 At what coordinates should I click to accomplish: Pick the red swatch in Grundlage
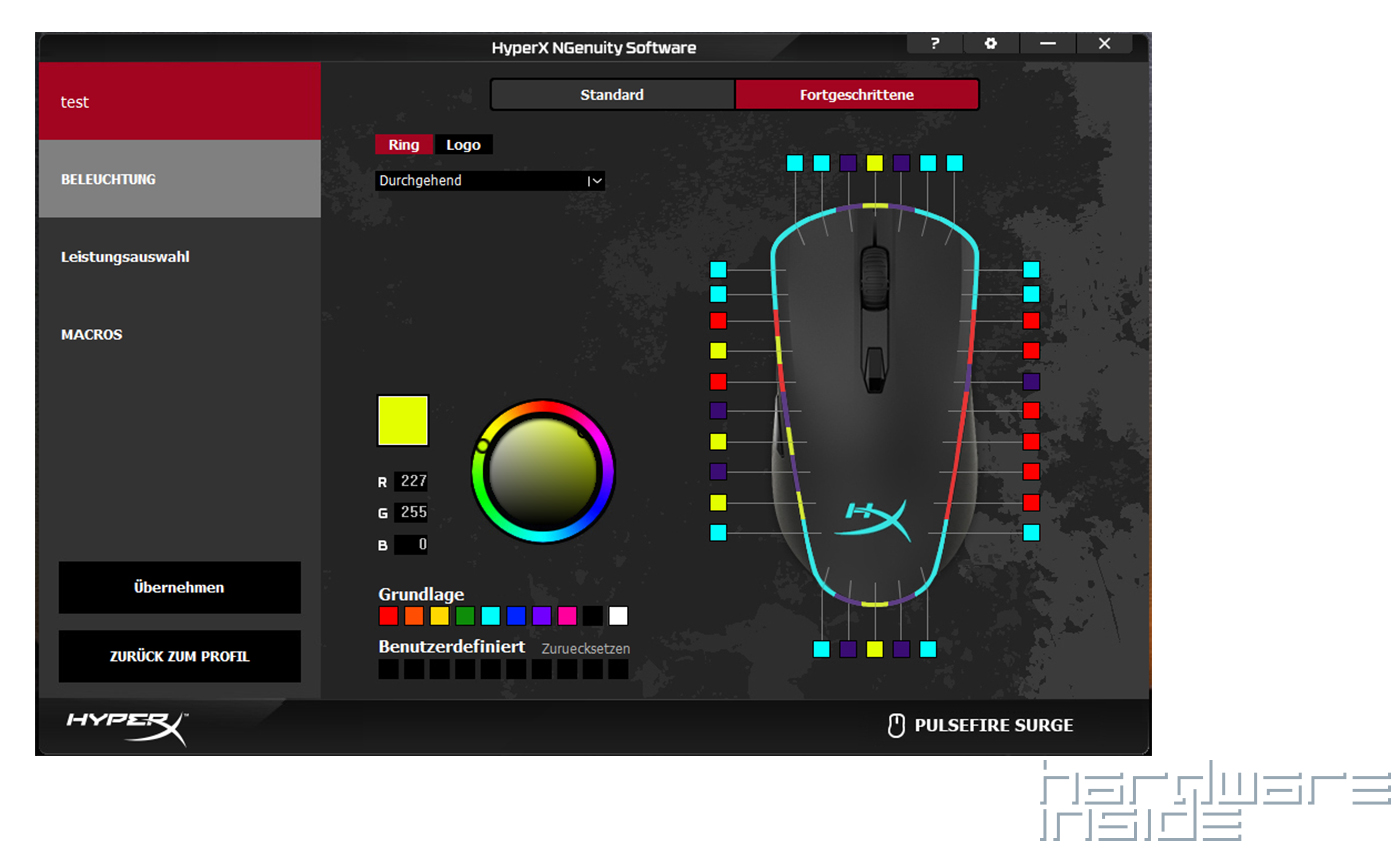coord(388,616)
